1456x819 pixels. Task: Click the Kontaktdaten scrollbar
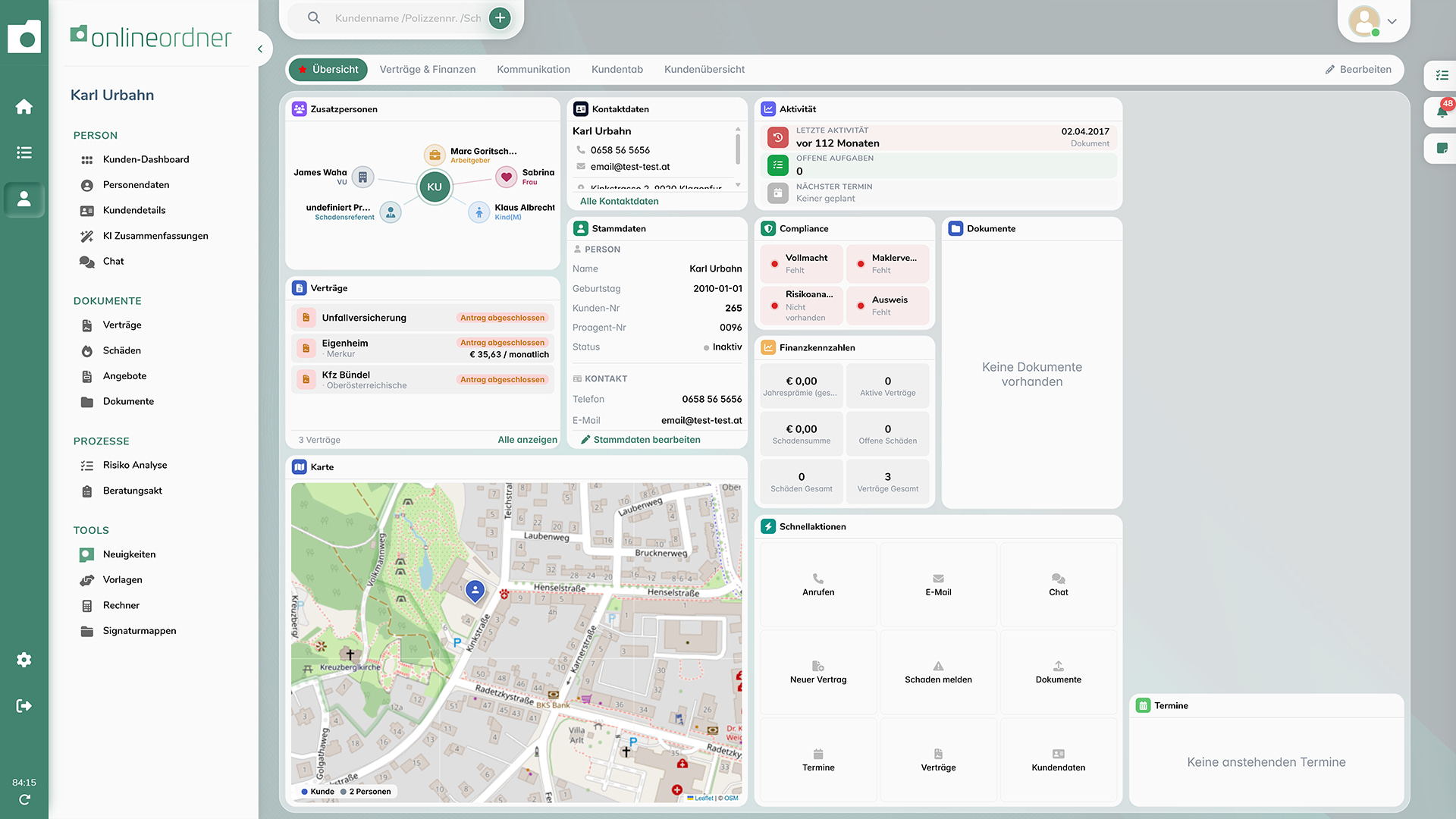737,148
